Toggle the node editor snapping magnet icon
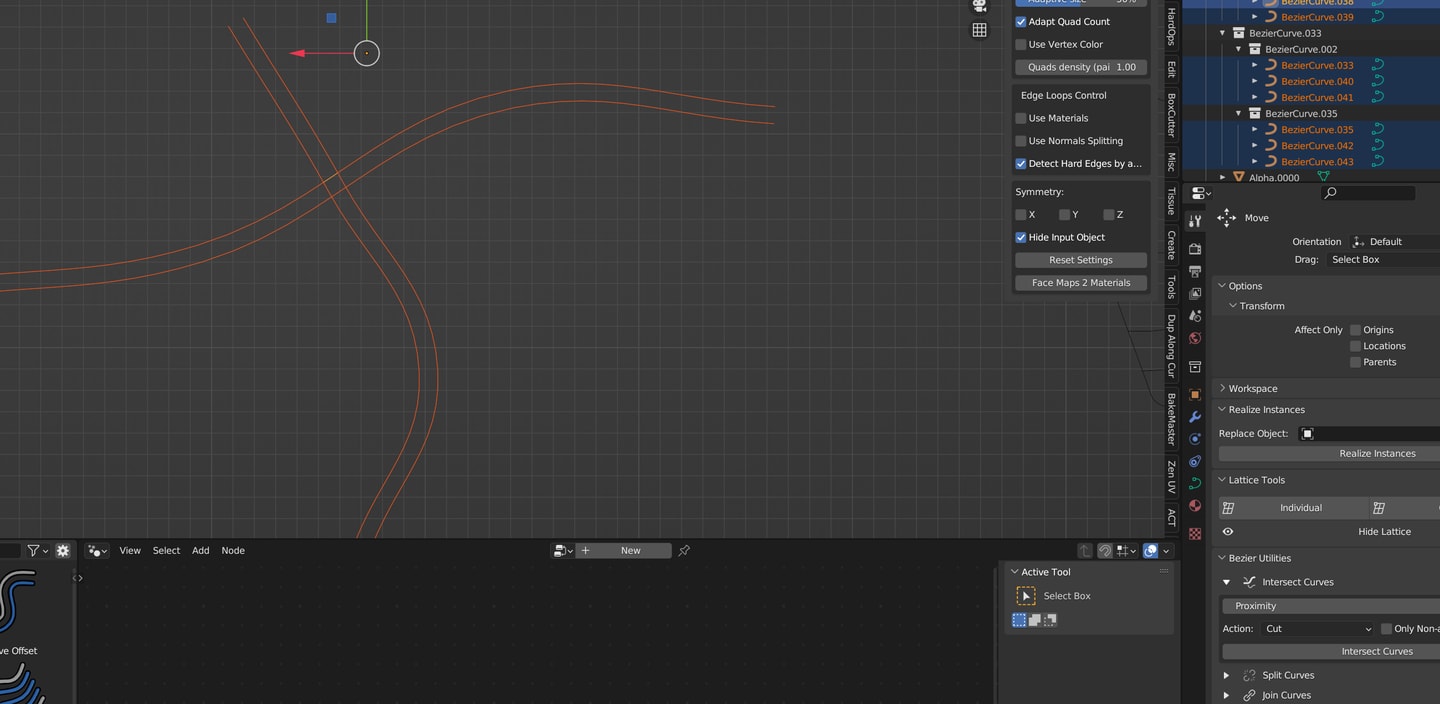Screen dimensions: 1440x704 tap(1105, 551)
